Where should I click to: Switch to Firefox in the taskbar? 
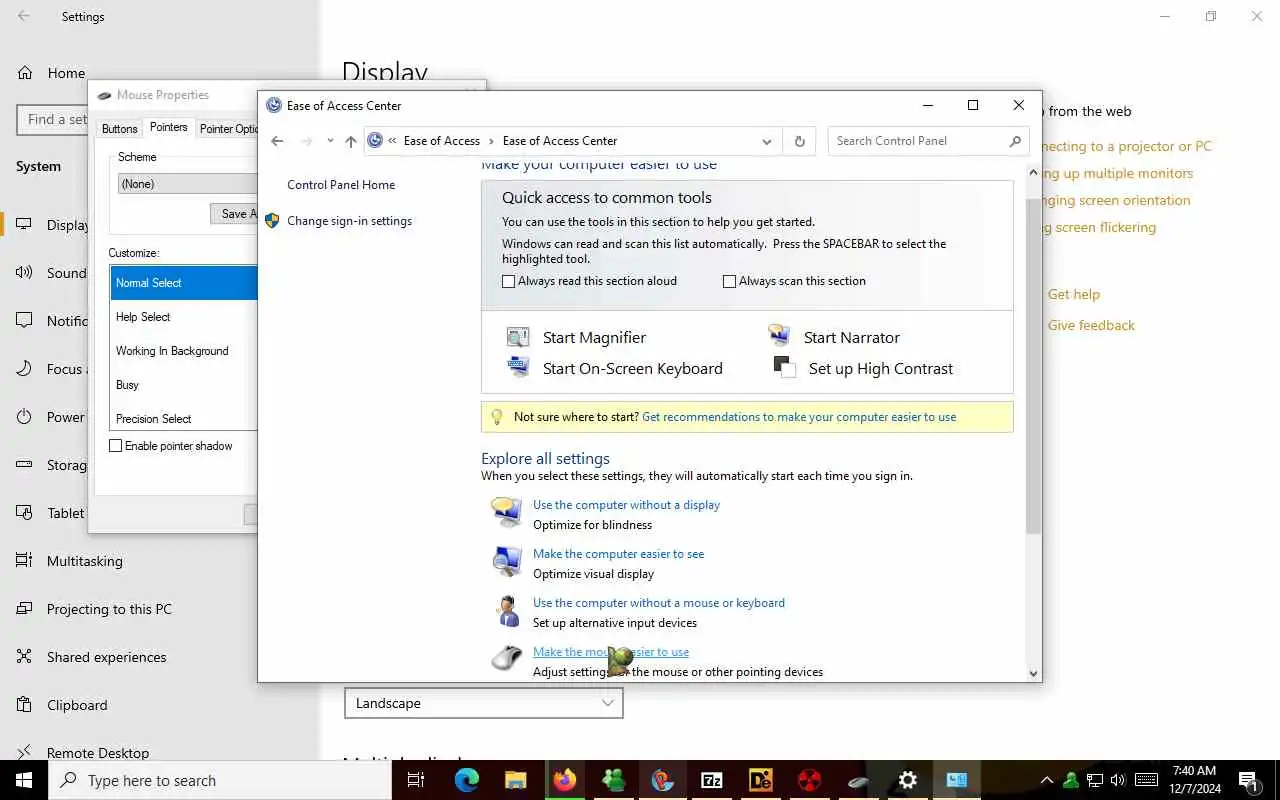coord(565,780)
